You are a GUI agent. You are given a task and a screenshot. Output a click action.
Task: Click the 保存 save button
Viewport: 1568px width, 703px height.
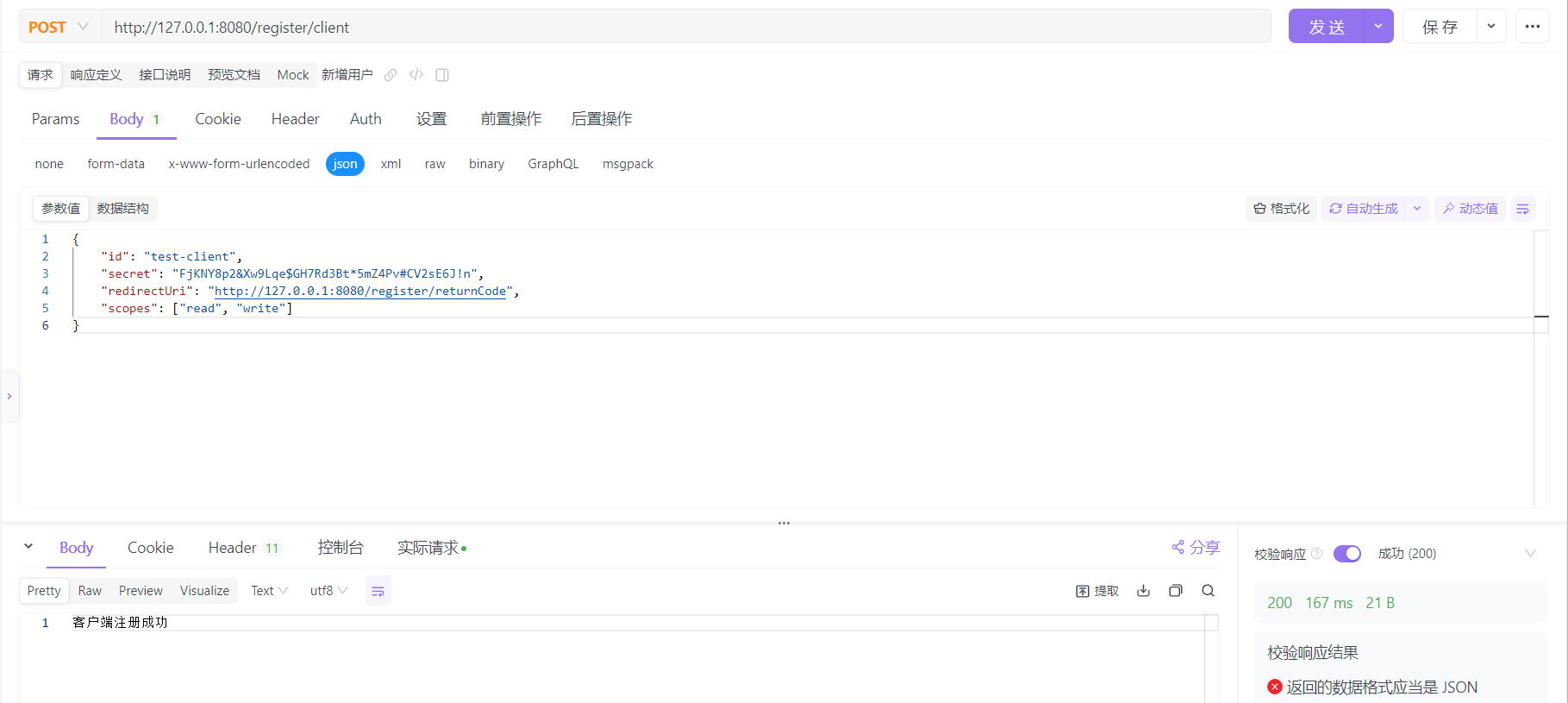[x=1440, y=27]
